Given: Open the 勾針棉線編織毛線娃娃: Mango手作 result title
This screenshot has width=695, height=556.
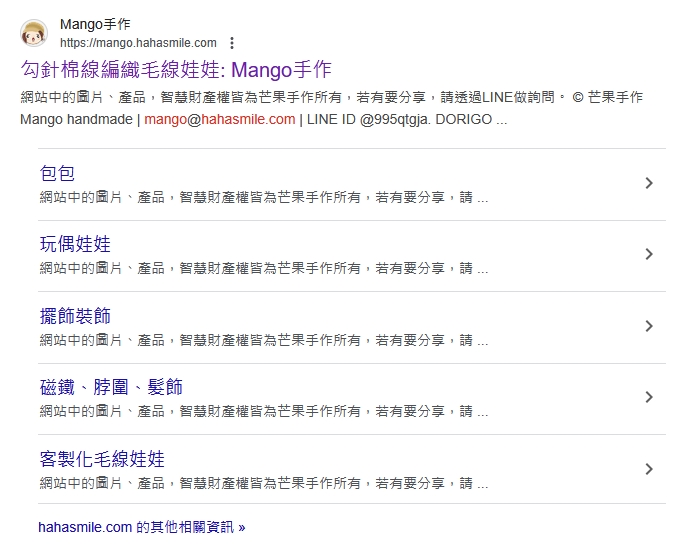Looking at the screenshot, I should pos(176,70).
